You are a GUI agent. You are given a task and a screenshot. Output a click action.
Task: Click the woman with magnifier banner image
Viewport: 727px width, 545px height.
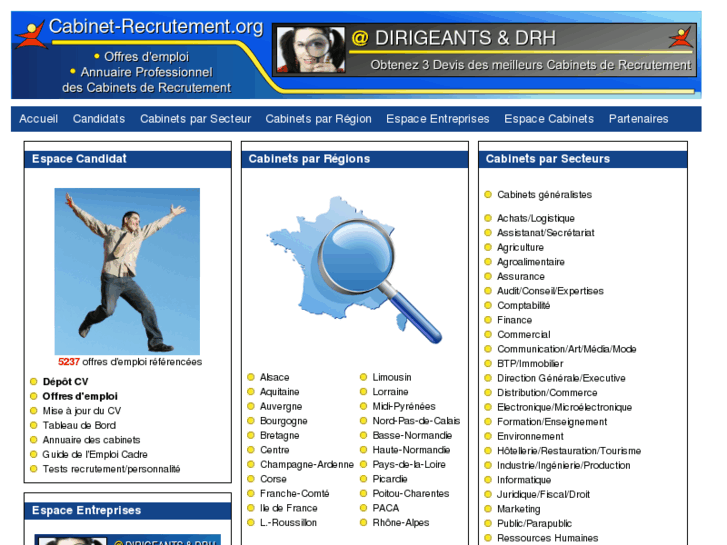pyautogui.click(x=310, y=50)
